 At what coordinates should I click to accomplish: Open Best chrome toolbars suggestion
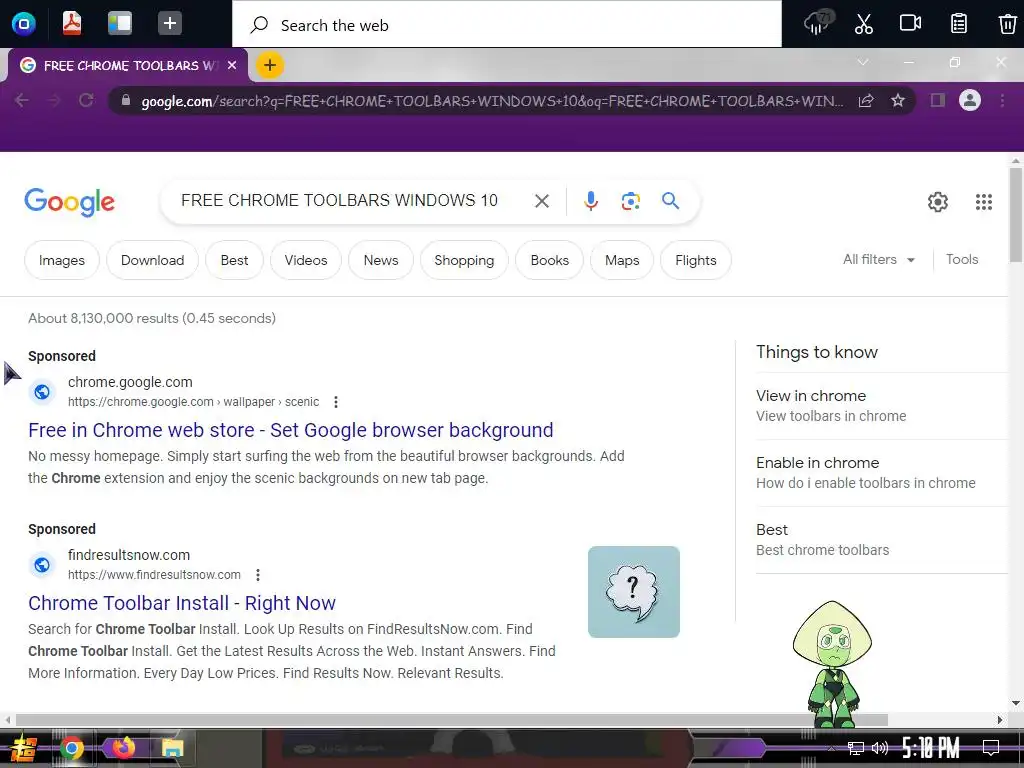tap(882, 539)
